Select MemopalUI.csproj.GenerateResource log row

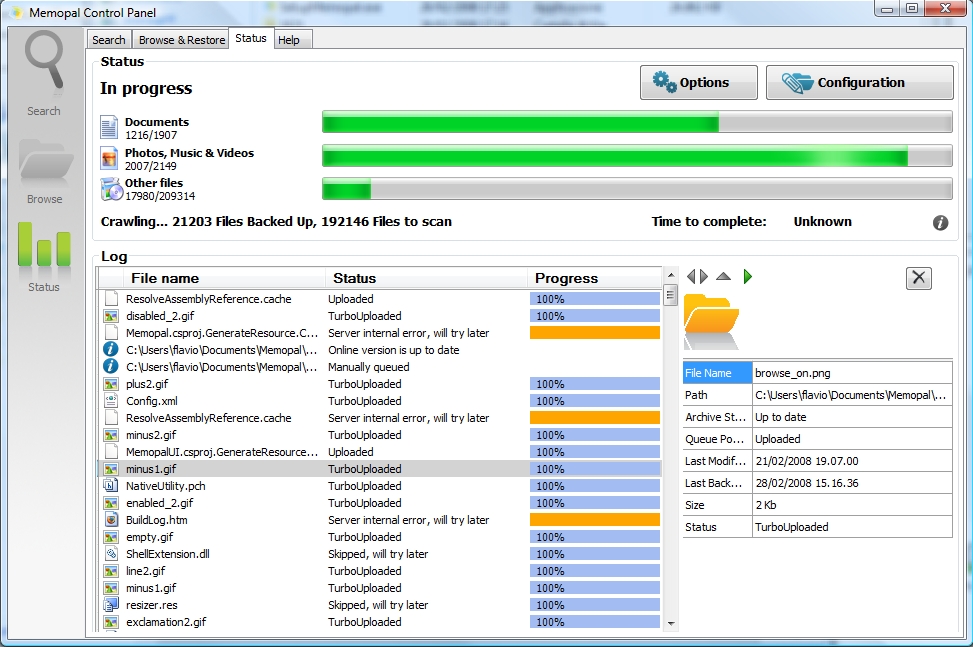point(380,452)
